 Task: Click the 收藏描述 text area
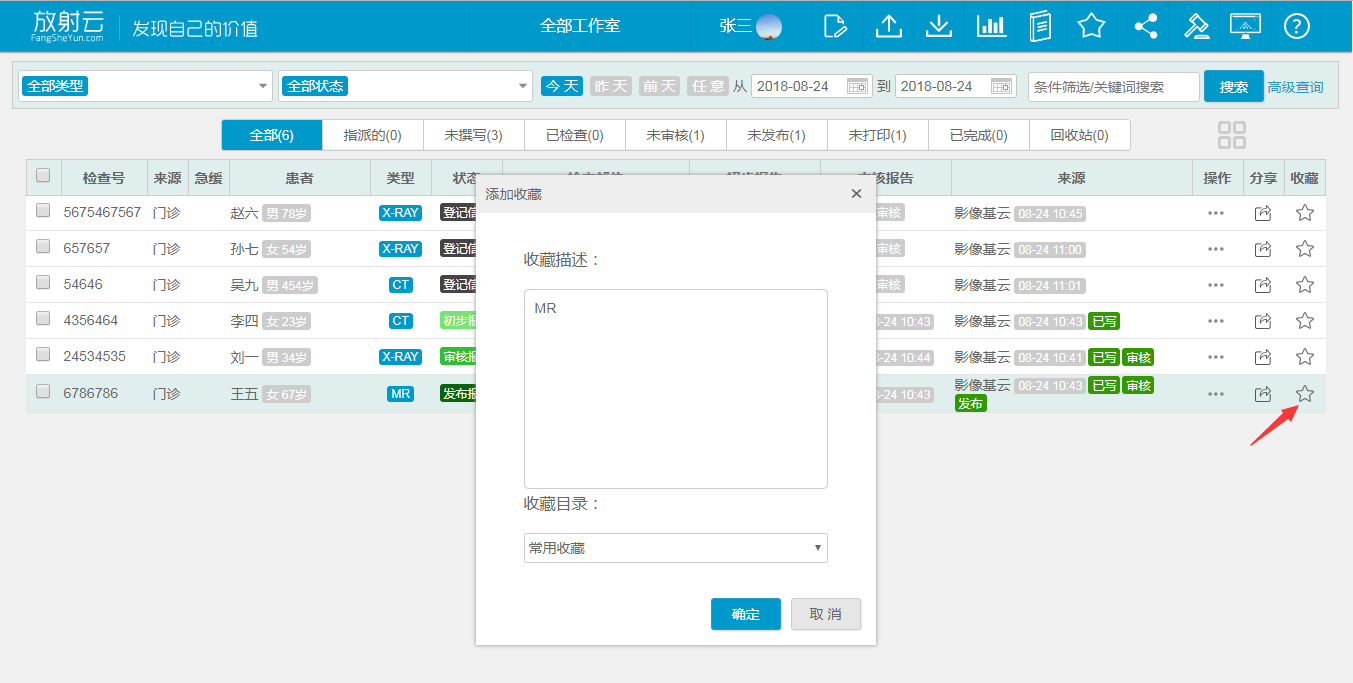(675, 388)
